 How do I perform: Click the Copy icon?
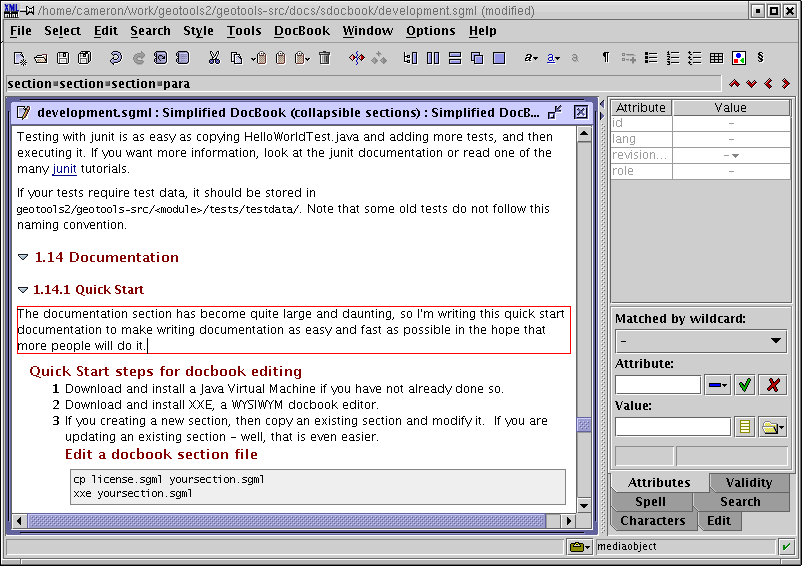pos(236,58)
